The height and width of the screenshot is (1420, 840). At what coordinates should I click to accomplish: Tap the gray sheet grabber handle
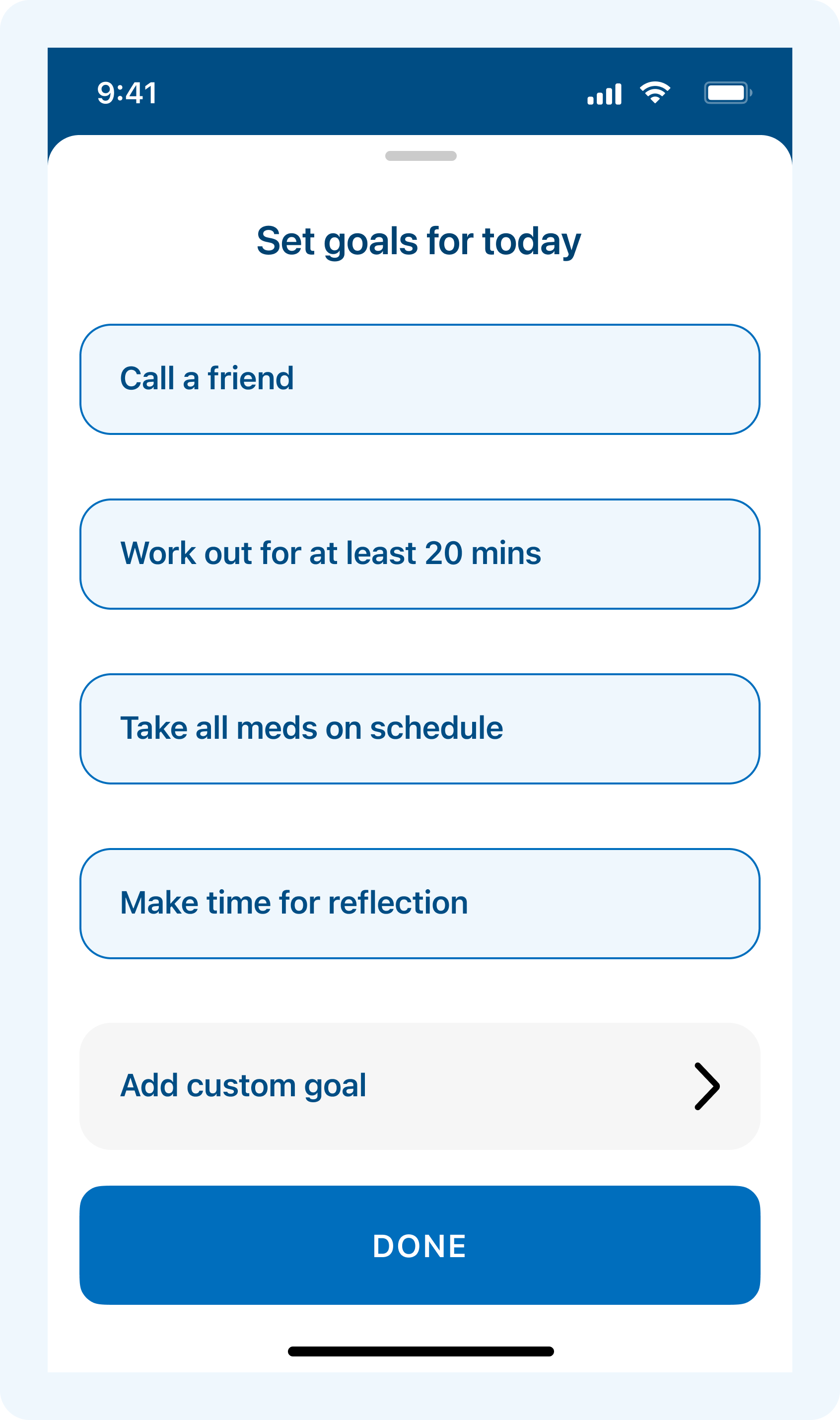[420, 156]
